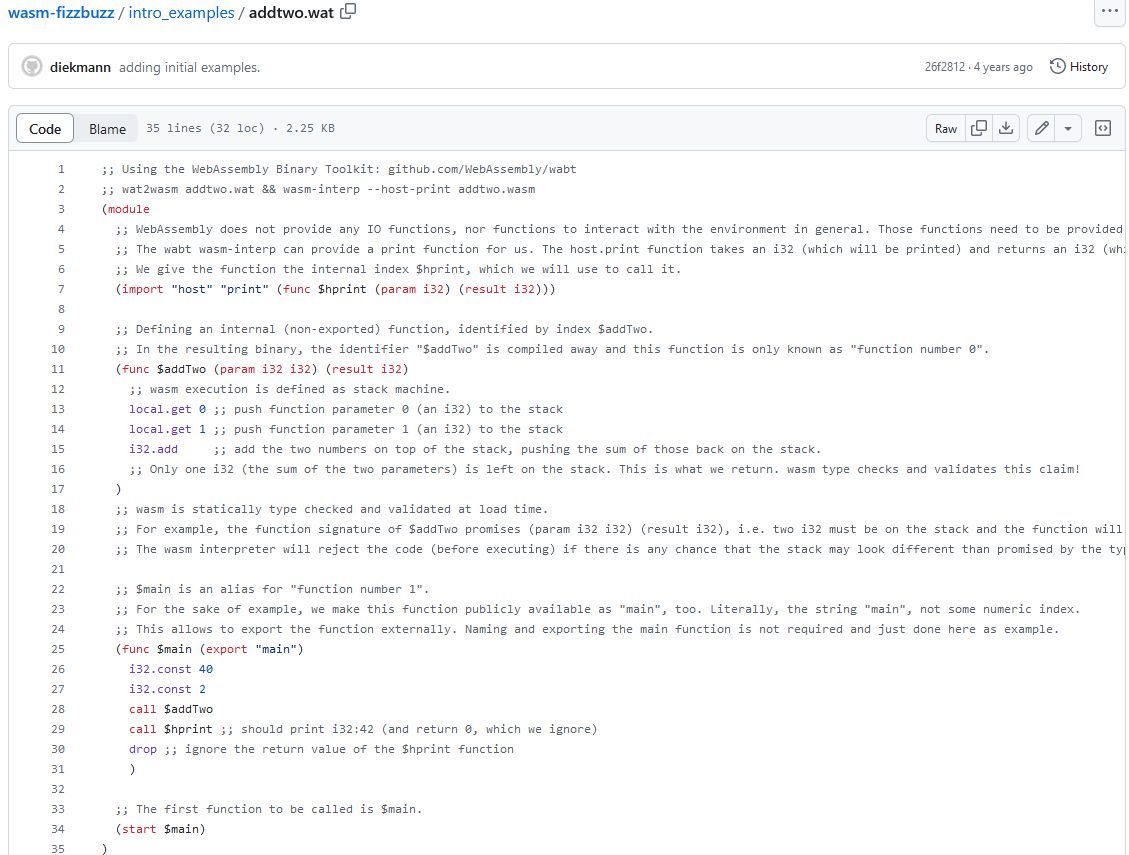1129x855 pixels.
Task: Select line number 28 for call $addTwo
Action: point(58,709)
